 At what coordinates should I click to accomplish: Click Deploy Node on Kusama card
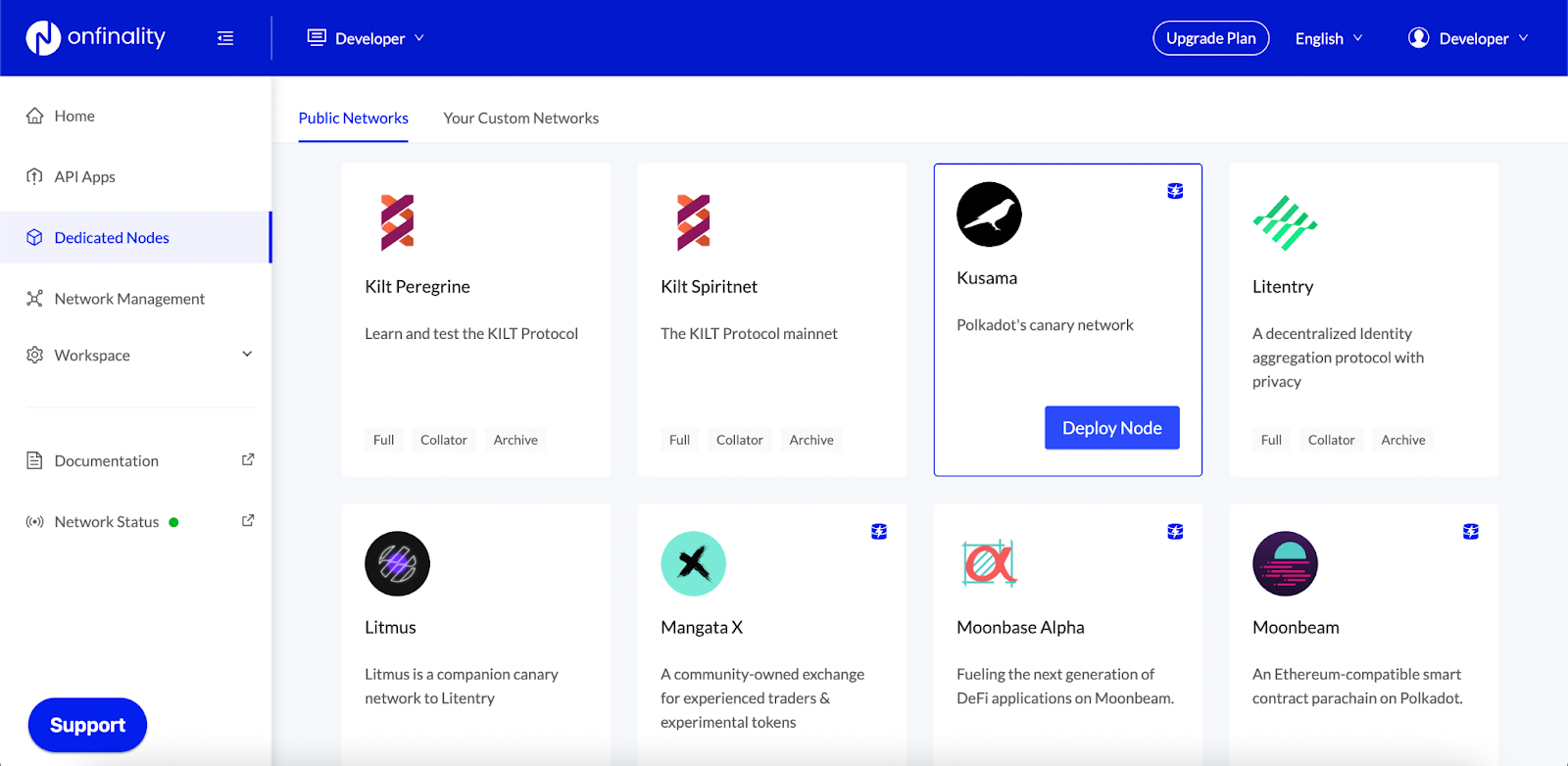1112,428
